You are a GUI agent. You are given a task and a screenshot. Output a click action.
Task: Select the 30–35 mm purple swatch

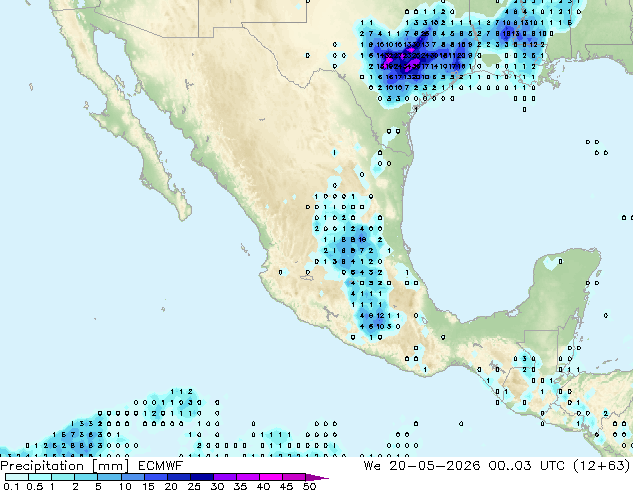tap(225, 477)
